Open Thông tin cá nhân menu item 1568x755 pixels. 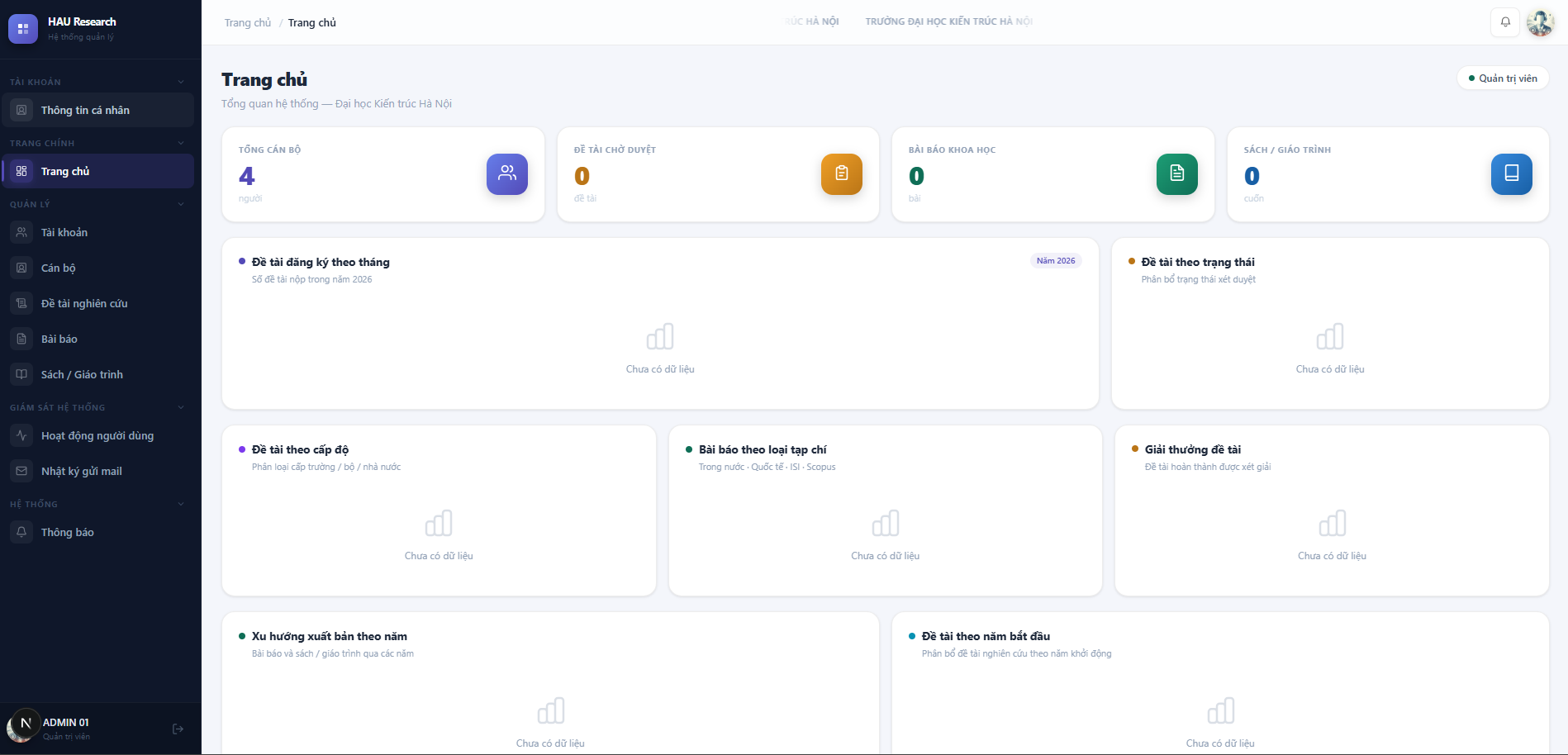click(98, 110)
